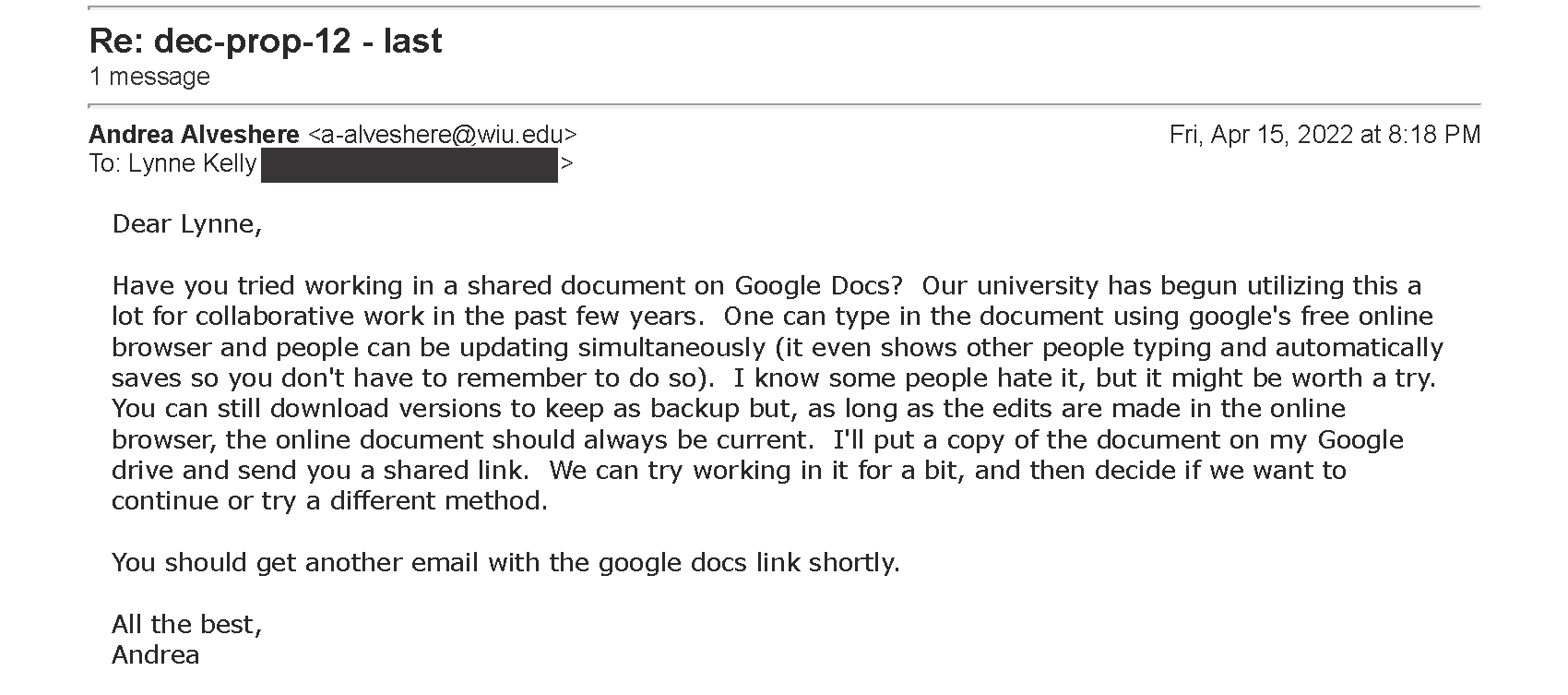Click the text "continue or try a different method"
This screenshot has width=1568, height=695.
click(x=329, y=501)
